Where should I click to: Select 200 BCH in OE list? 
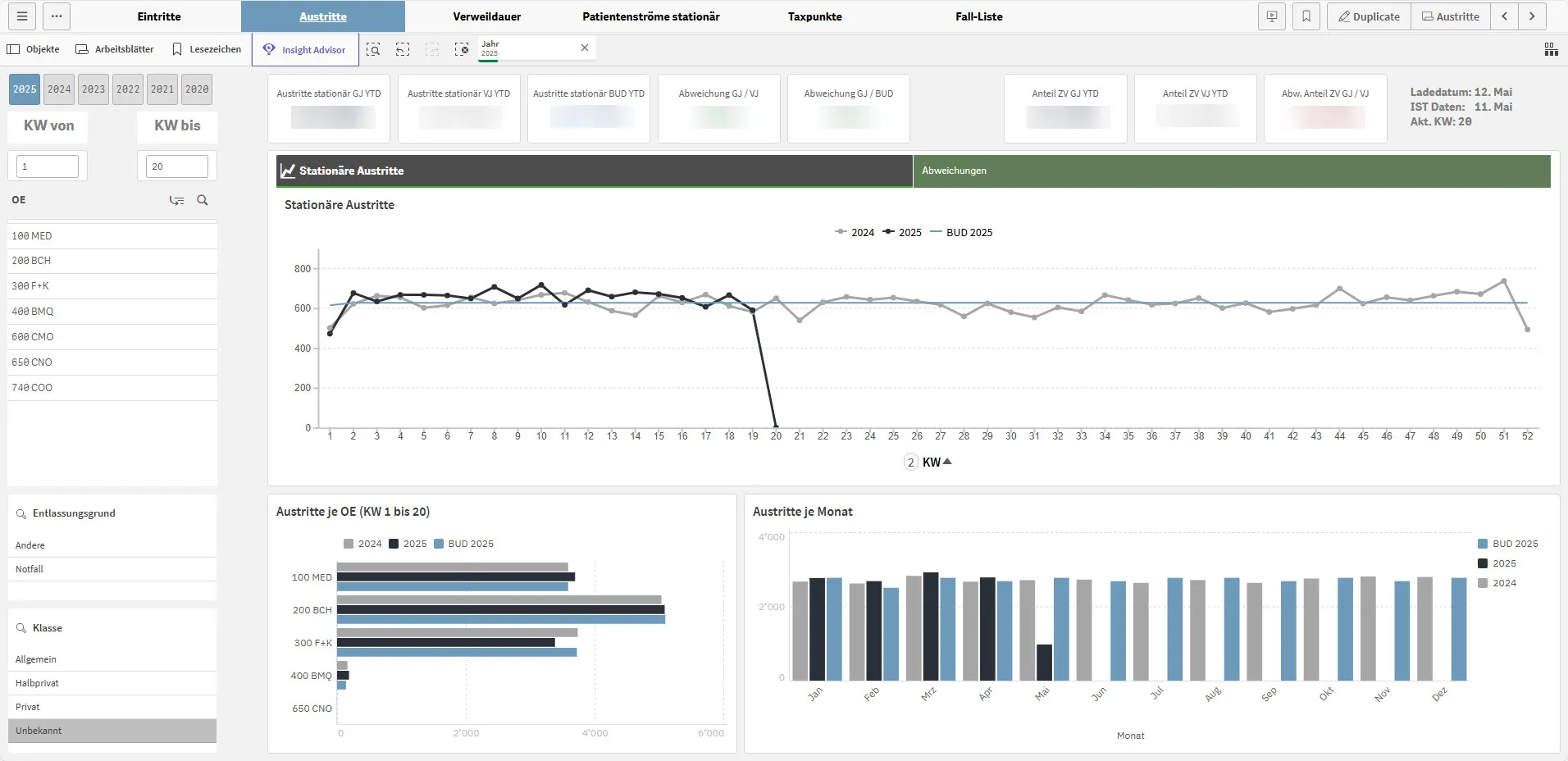(112, 261)
